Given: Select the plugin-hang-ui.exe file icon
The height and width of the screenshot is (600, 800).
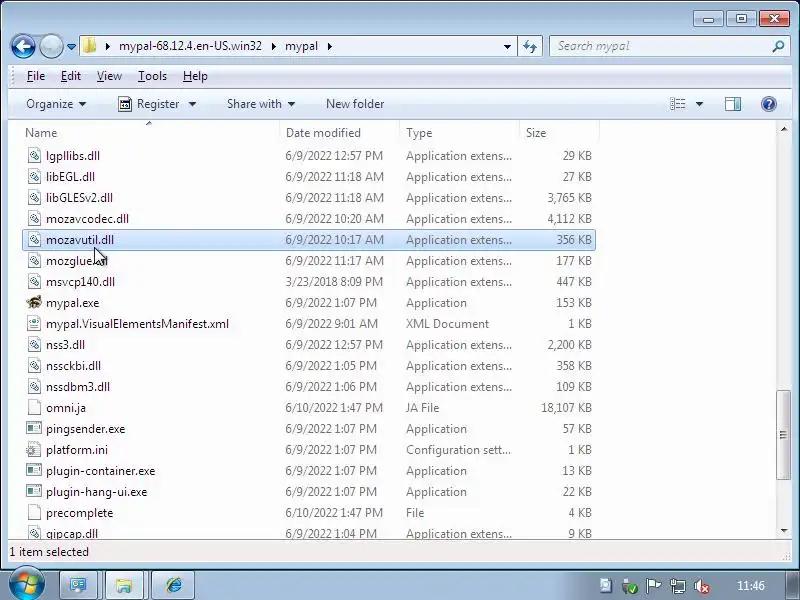Looking at the screenshot, I should [x=34, y=491].
